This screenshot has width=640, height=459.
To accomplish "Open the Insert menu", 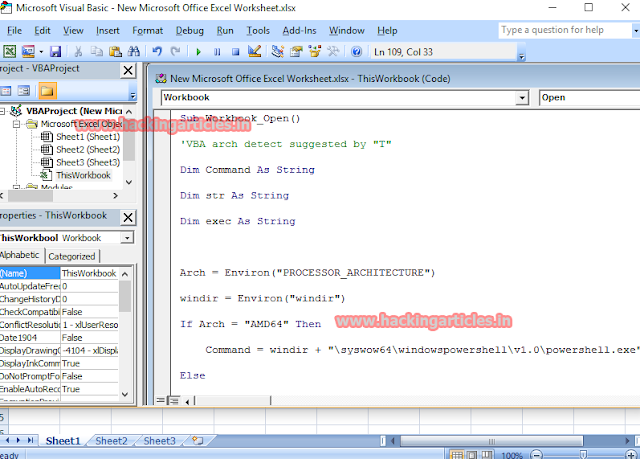I will [x=108, y=31].
